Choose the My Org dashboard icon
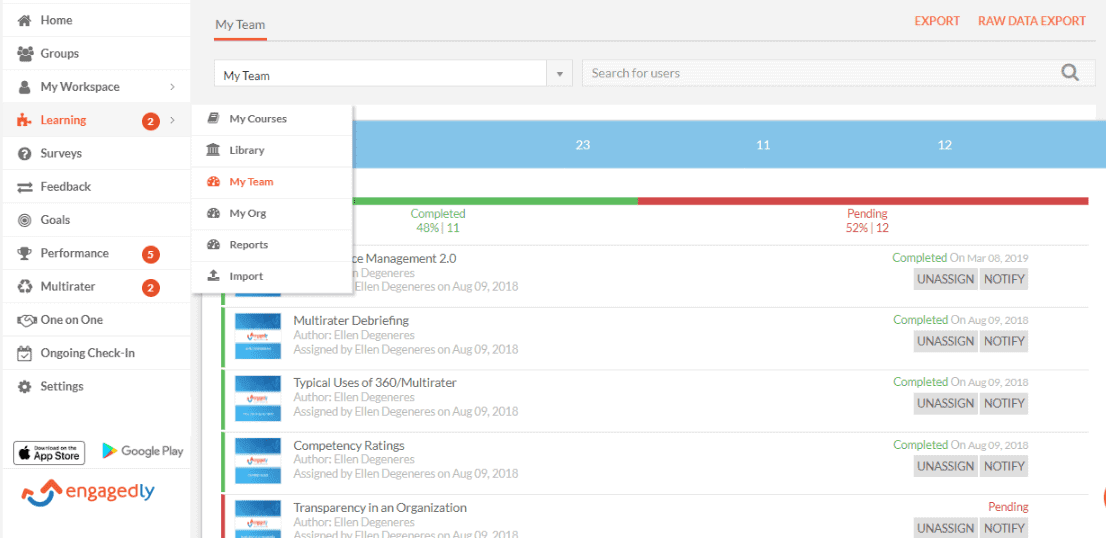1106x538 pixels. pos(213,213)
